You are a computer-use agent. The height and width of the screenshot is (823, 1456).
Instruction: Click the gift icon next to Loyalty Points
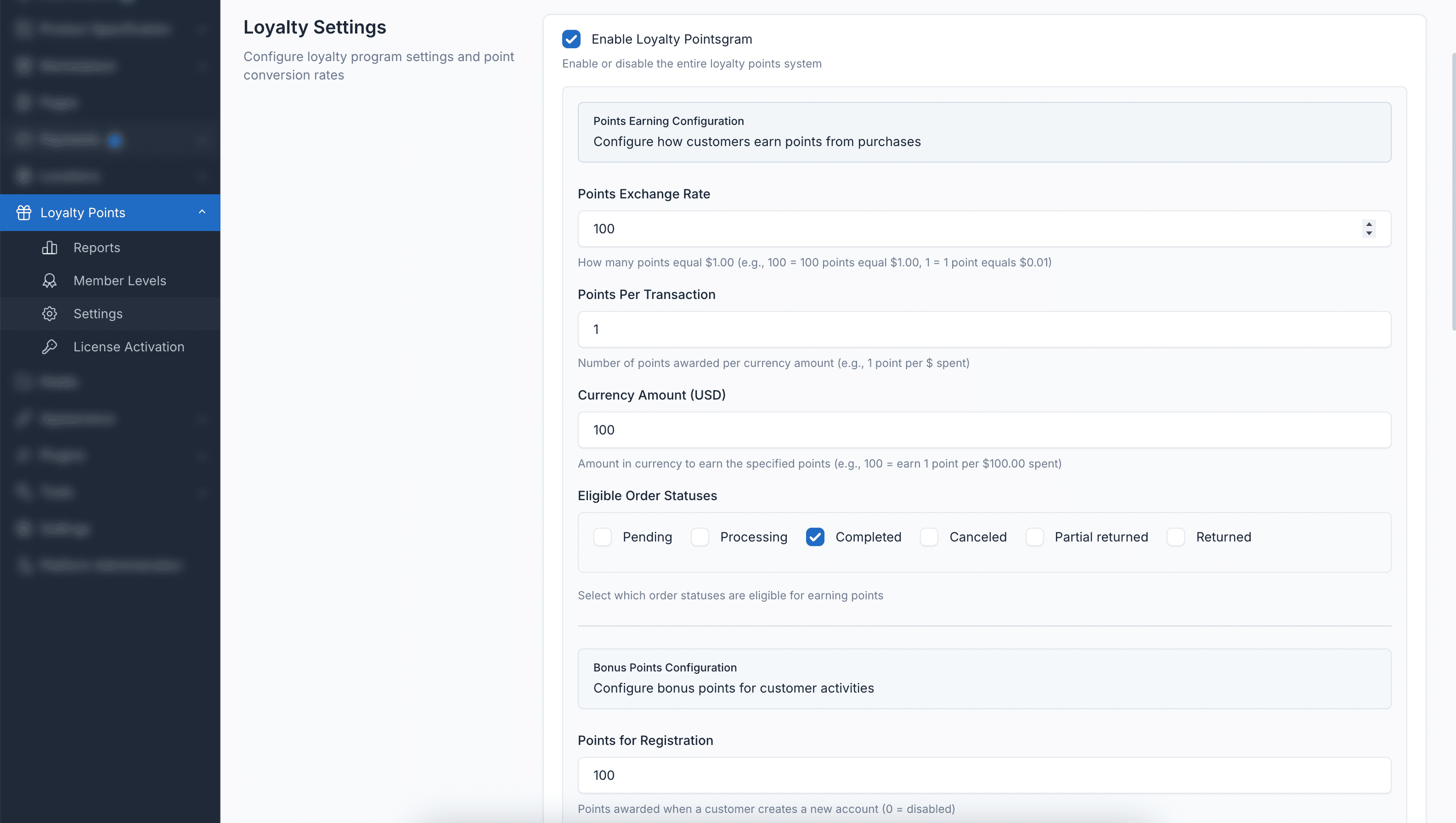pos(24,212)
